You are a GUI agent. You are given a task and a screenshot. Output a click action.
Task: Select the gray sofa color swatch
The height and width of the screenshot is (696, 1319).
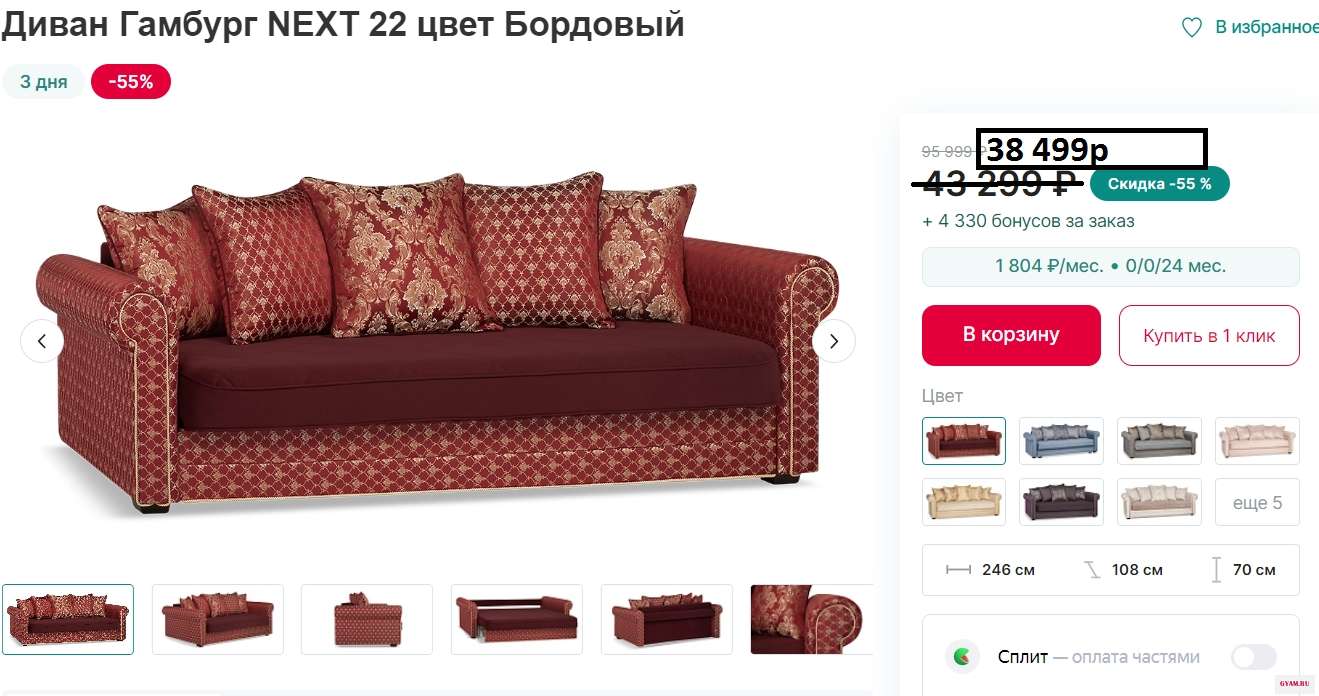1159,441
